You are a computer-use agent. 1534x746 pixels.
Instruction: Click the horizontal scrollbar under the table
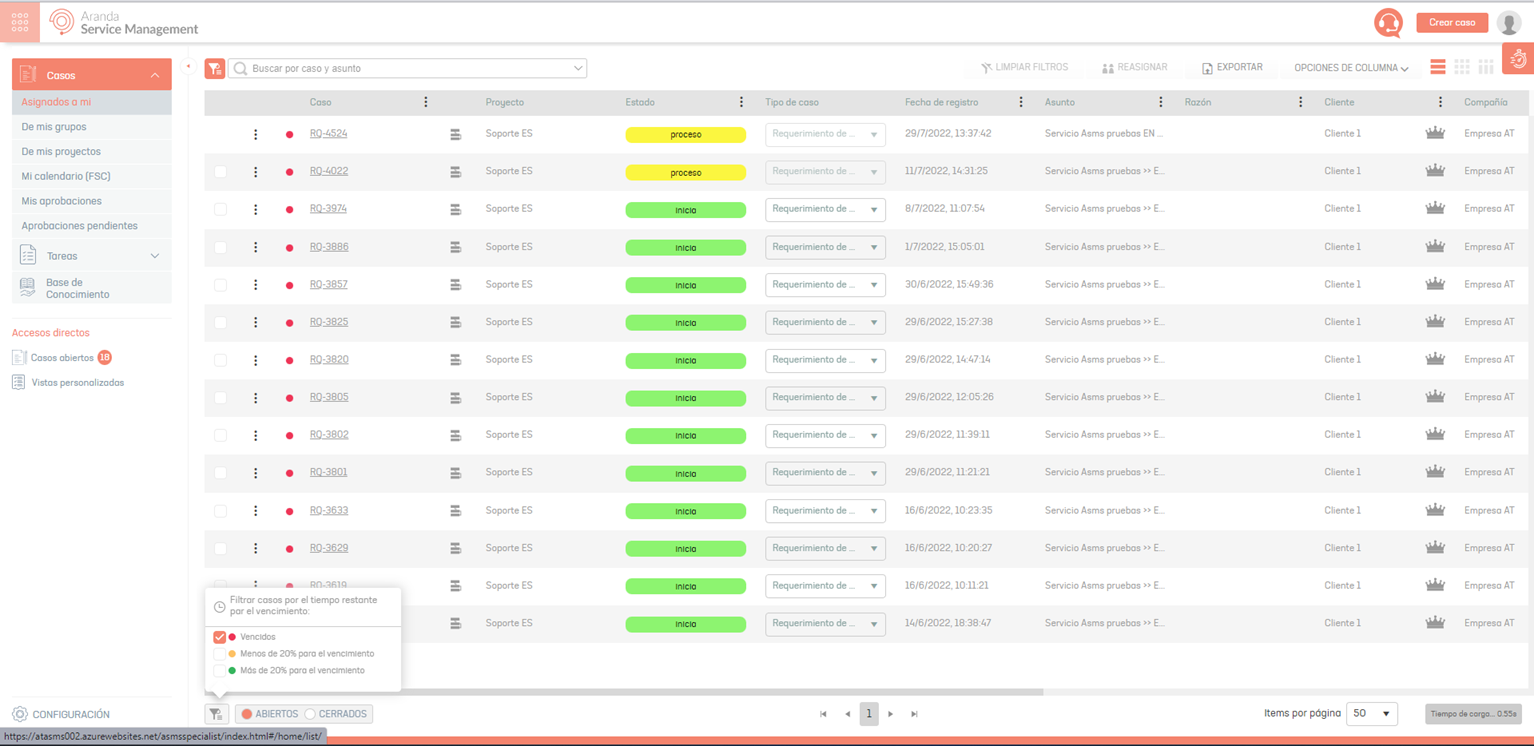coord(700,692)
